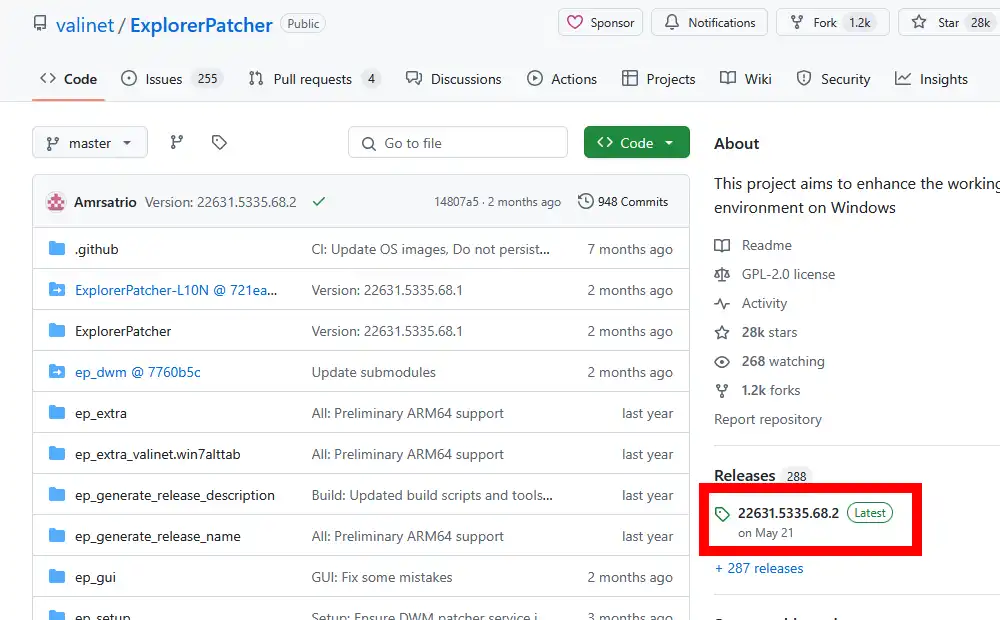The height and width of the screenshot is (620, 1000).
Task: Open the ep_gui folder
Action: pyautogui.click(x=96, y=577)
